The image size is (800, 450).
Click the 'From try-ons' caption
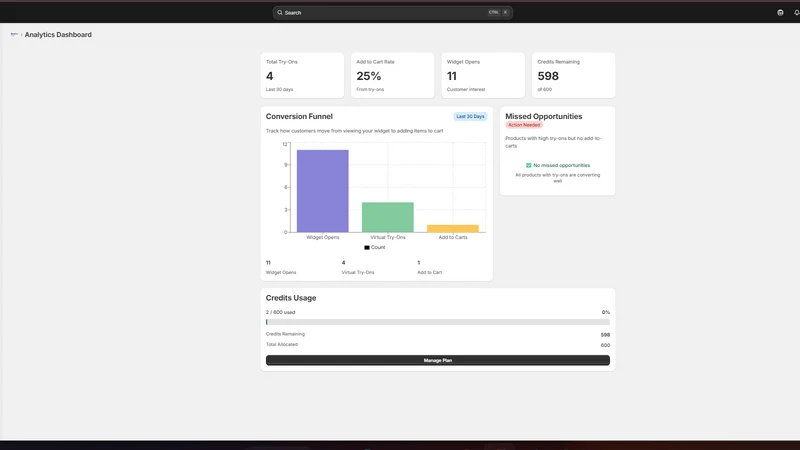pos(370,89)
